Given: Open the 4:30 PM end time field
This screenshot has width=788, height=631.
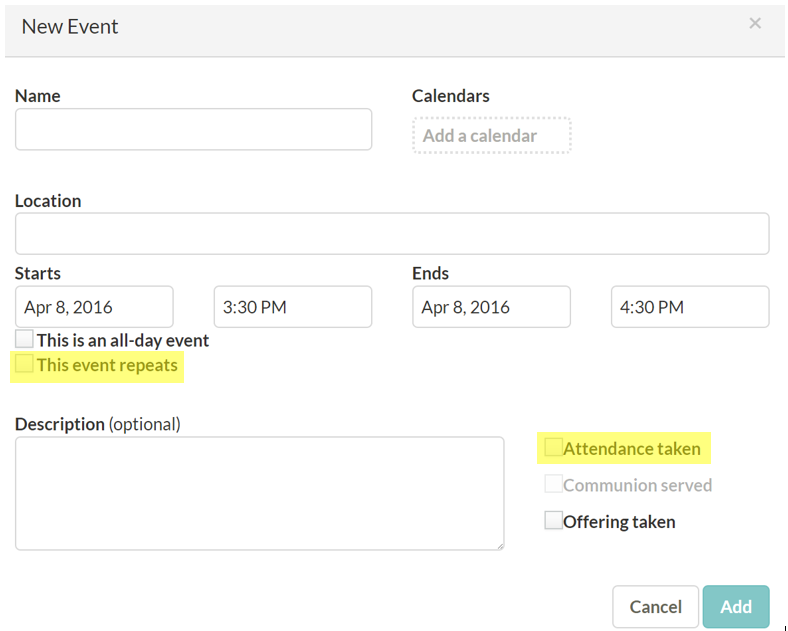Looking at the screenshot, I should click(x=690, y=307).
